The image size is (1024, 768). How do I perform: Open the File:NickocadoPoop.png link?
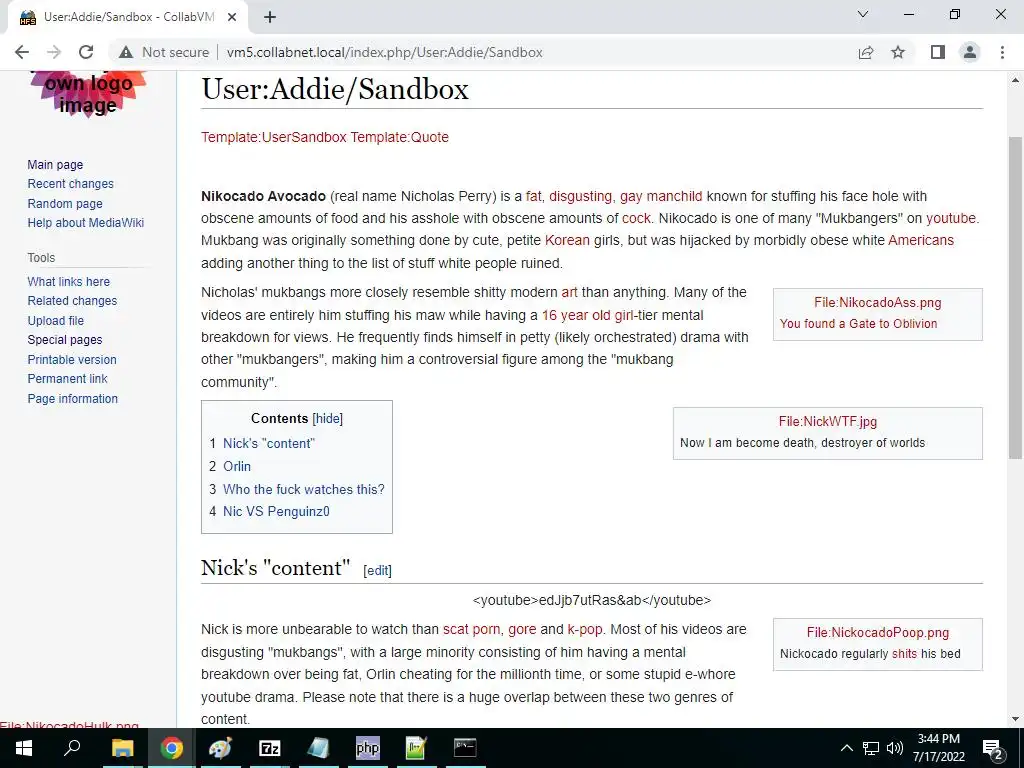tap(878, 632)
